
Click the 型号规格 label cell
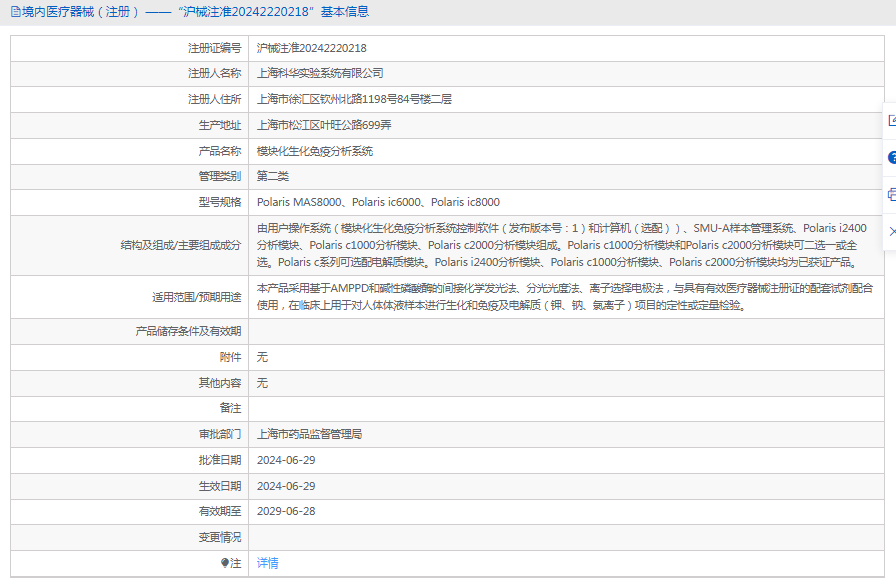tap(130, 202)
